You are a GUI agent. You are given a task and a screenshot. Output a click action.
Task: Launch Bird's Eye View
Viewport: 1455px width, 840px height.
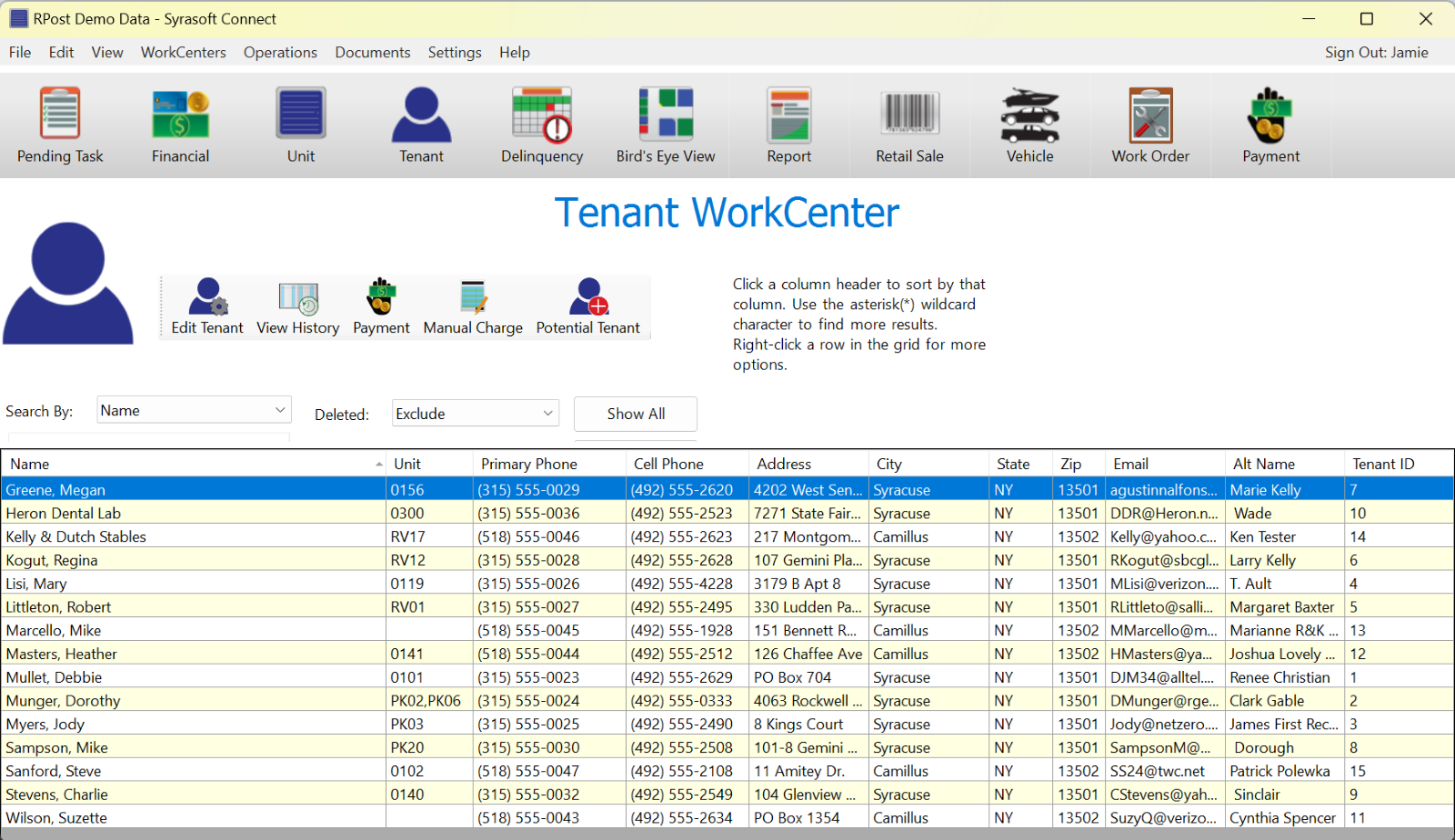tap(666, 126)
